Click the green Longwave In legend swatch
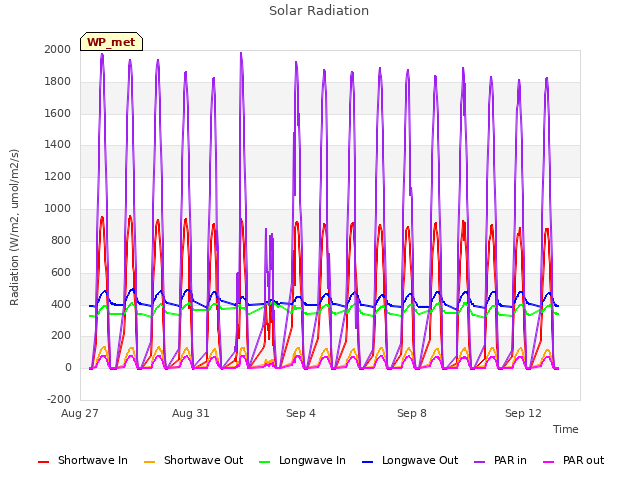This screenshot has width=640, height=480. pos(264,462)
